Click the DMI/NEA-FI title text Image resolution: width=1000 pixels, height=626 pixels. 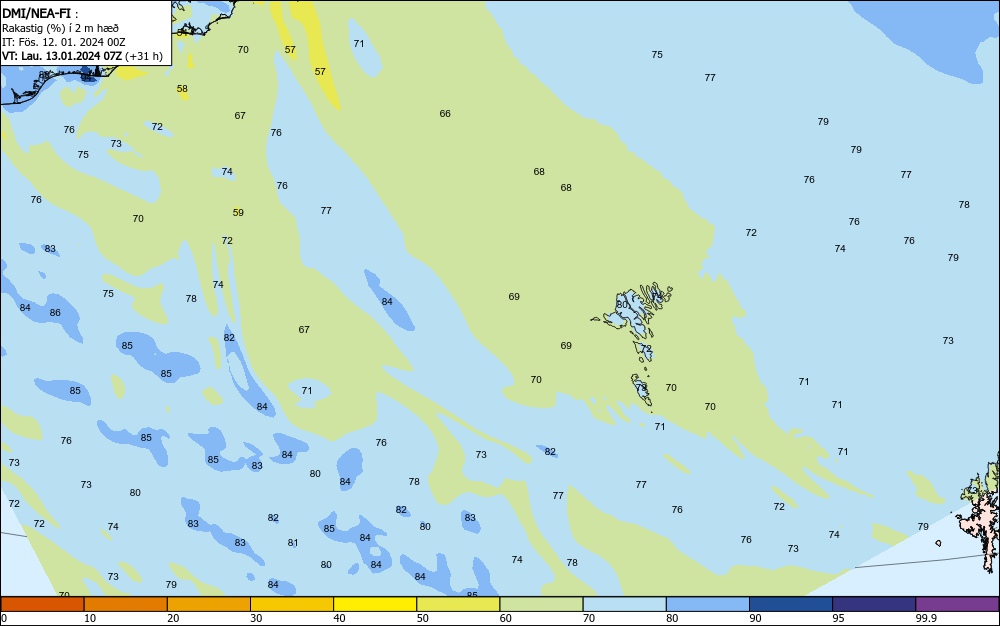coord(36,13)
